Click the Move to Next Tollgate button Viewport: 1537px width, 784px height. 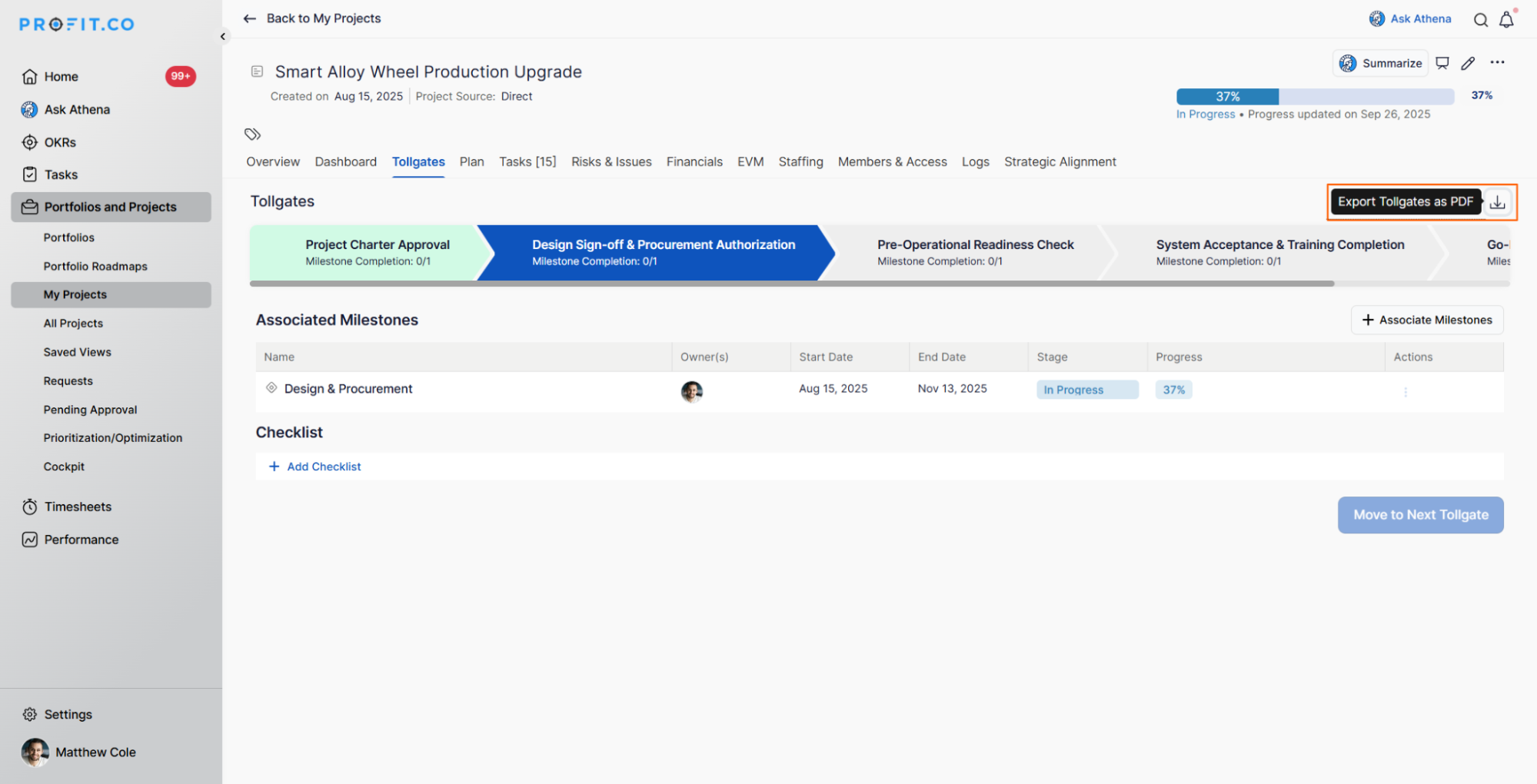(1419, 515)
